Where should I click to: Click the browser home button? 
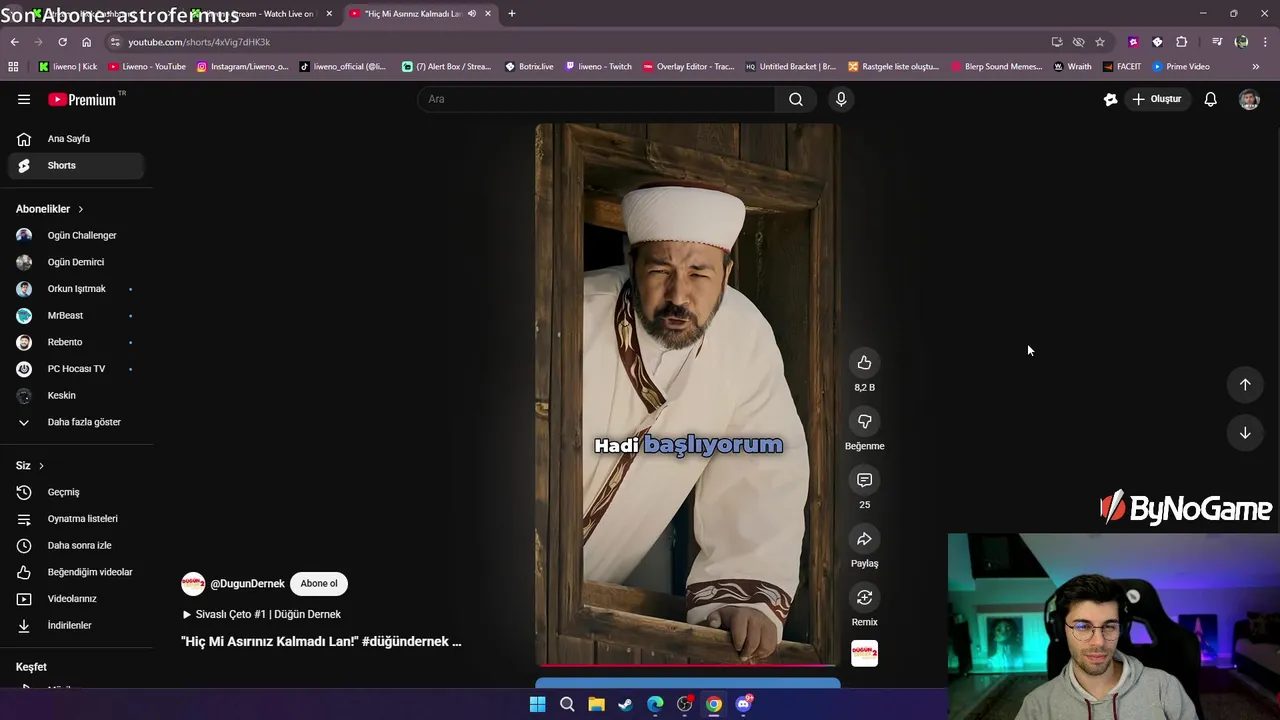coord(86,42)
